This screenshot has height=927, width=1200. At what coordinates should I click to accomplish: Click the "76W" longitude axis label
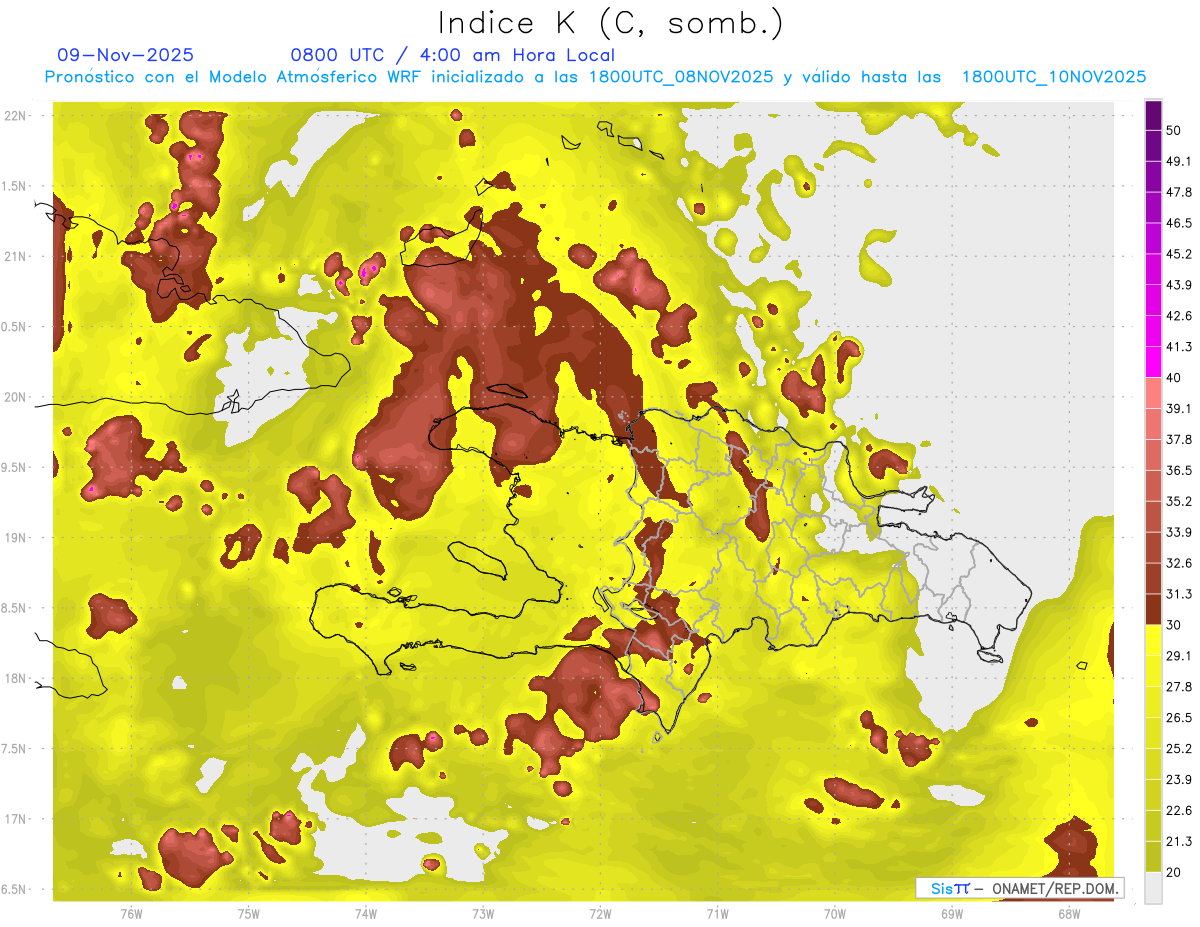pos(131,913)
